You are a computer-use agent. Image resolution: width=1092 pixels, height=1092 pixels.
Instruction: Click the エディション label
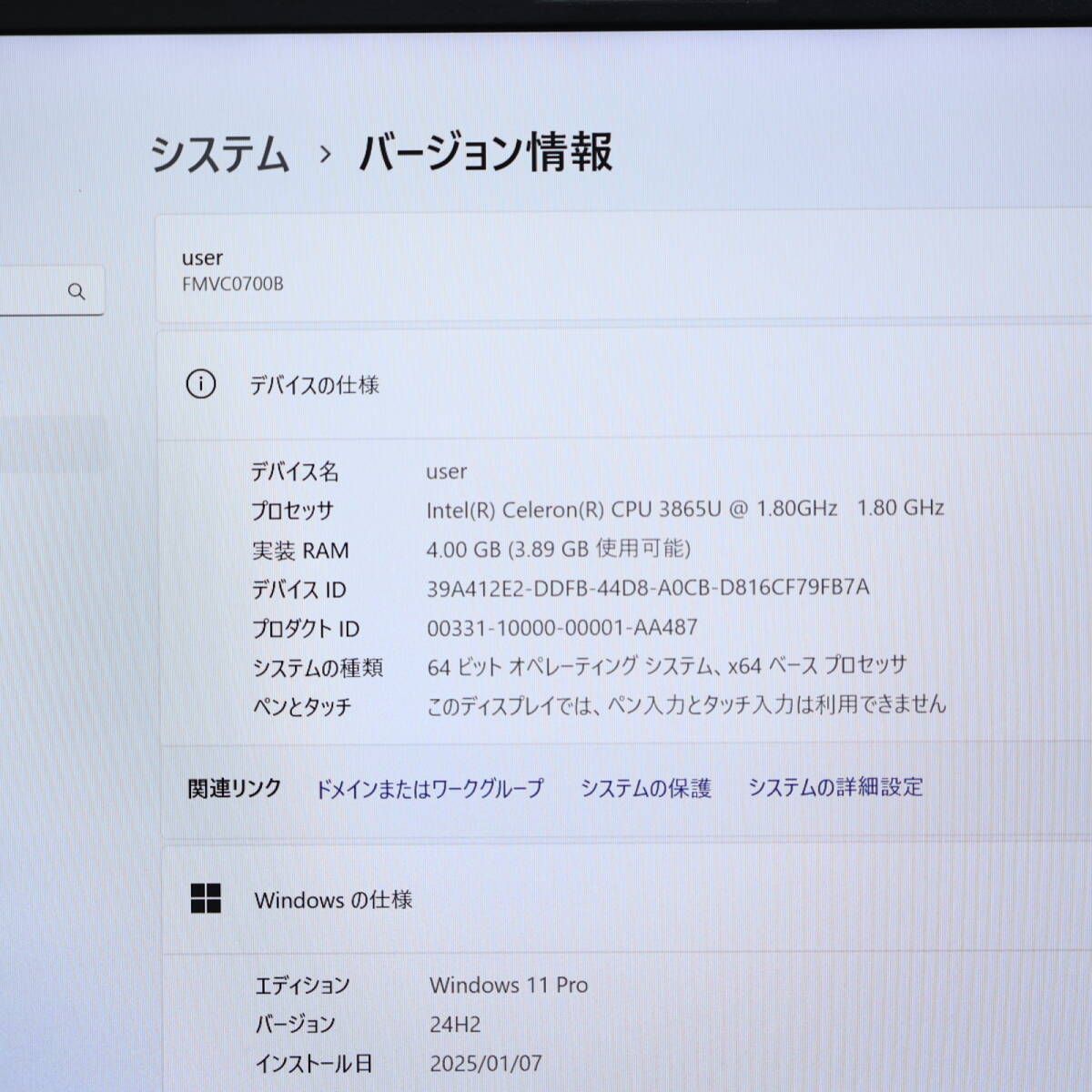302,986
